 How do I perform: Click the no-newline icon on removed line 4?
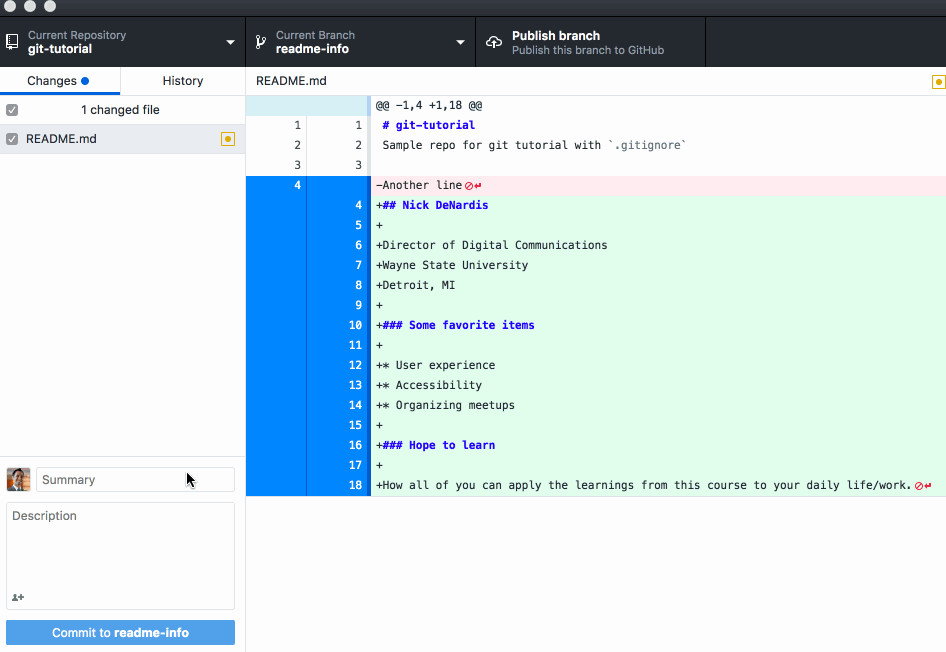pyautogui.click(x=470, y=185)
